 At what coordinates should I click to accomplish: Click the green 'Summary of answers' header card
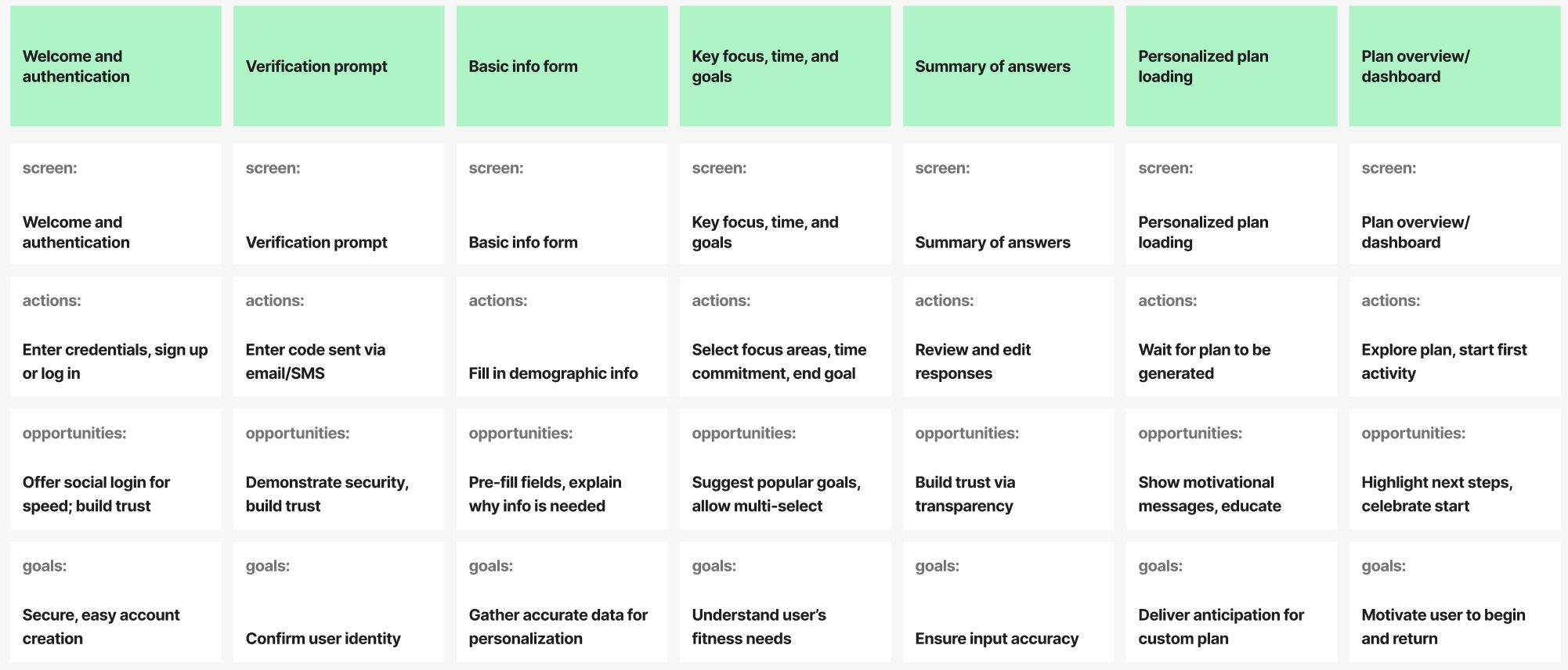pyautogui.click(x=1008, y=67)
